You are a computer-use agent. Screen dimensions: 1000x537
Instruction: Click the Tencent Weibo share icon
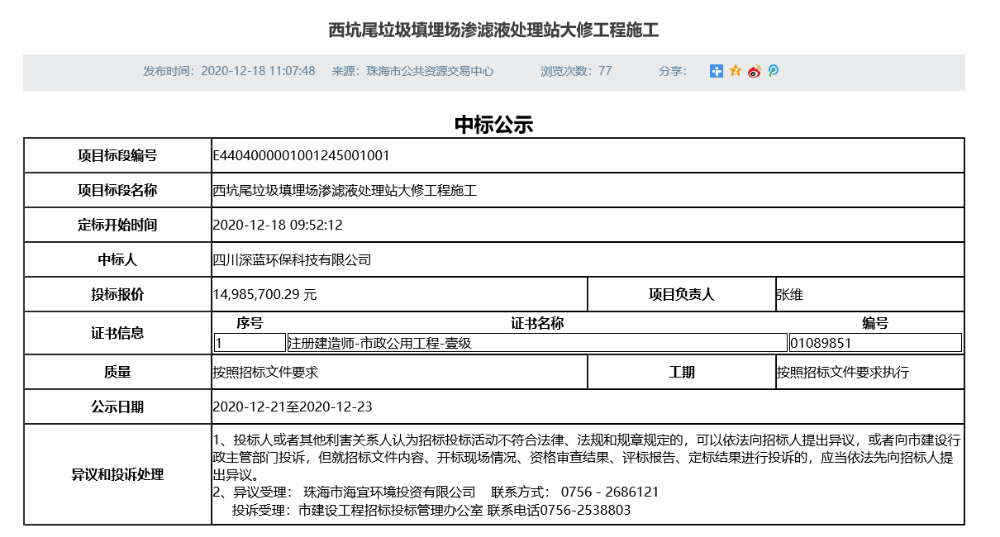coord(772,71)
